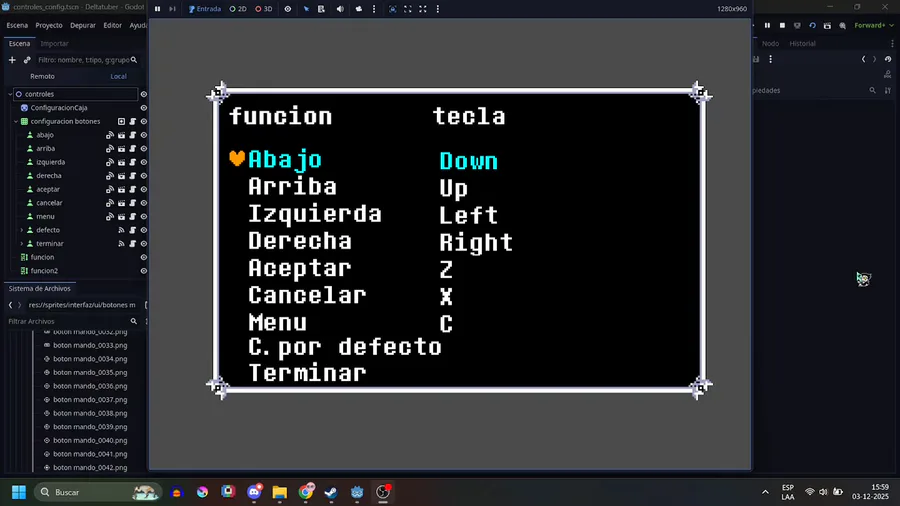Screen dimensions: 900x506
Task: Open the script icon on izquierda node
Action: (x=133, y=162)
